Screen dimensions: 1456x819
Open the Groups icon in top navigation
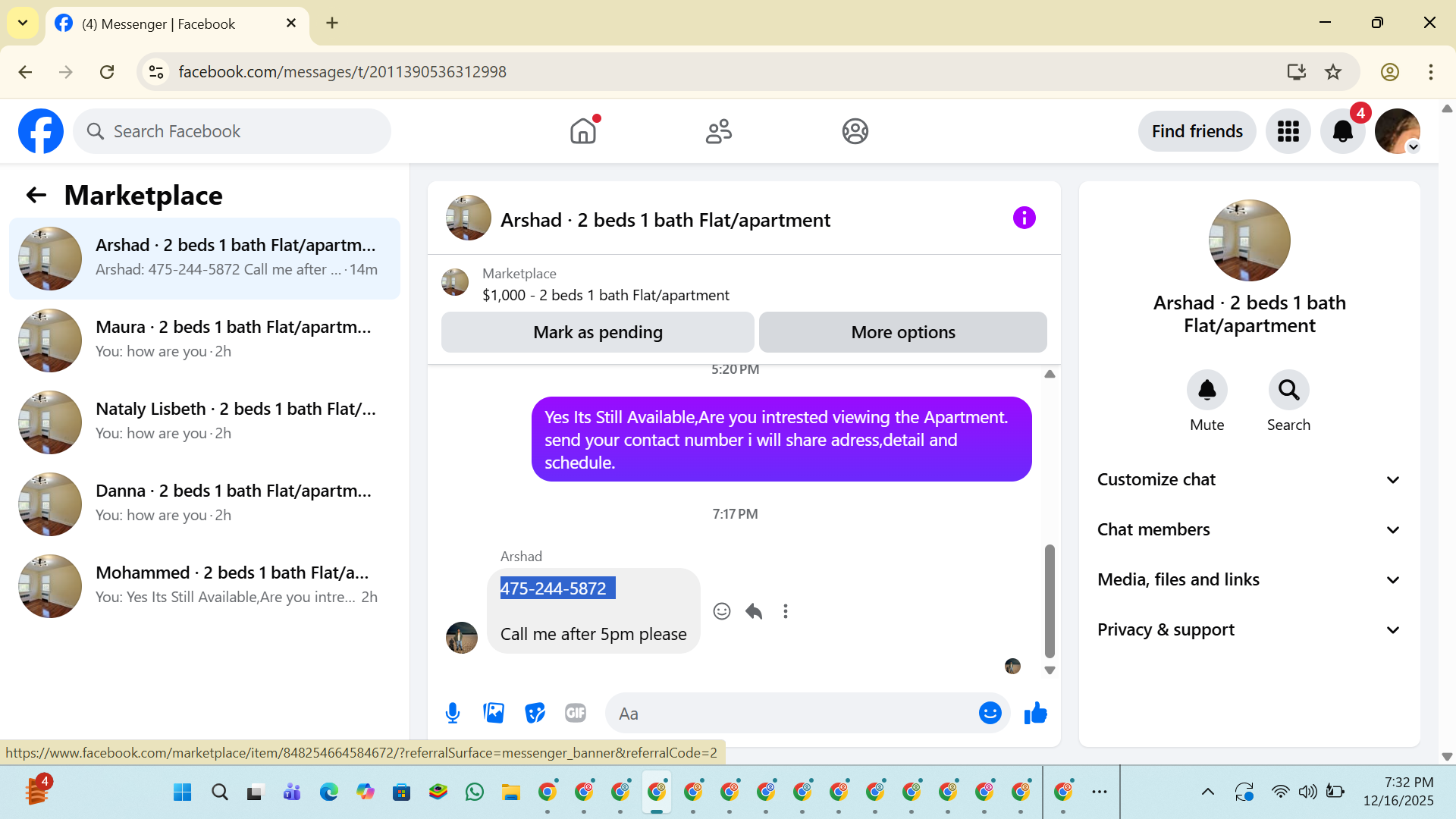coord(855,131)
